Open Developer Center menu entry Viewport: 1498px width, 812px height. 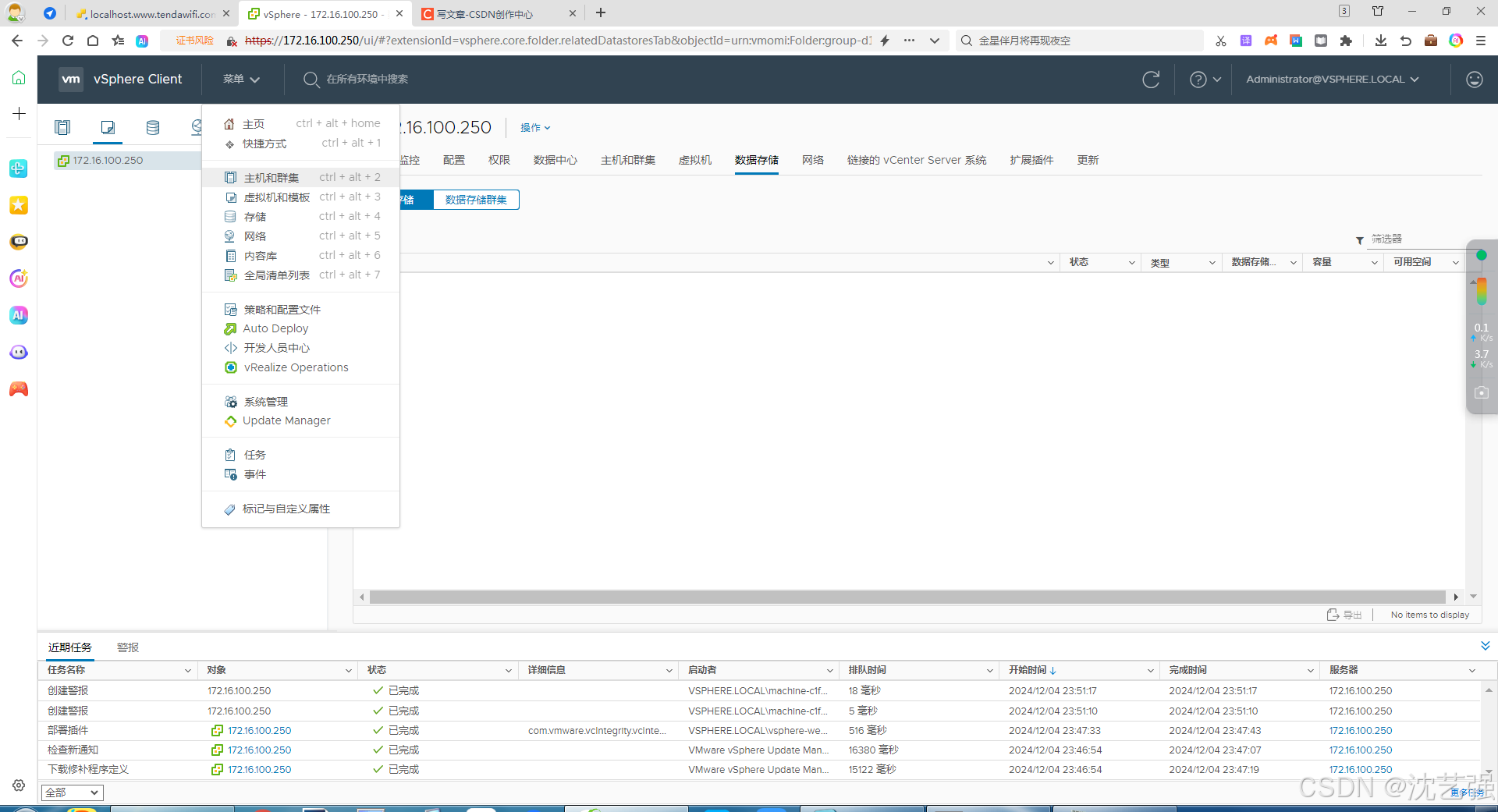[300, 348]
